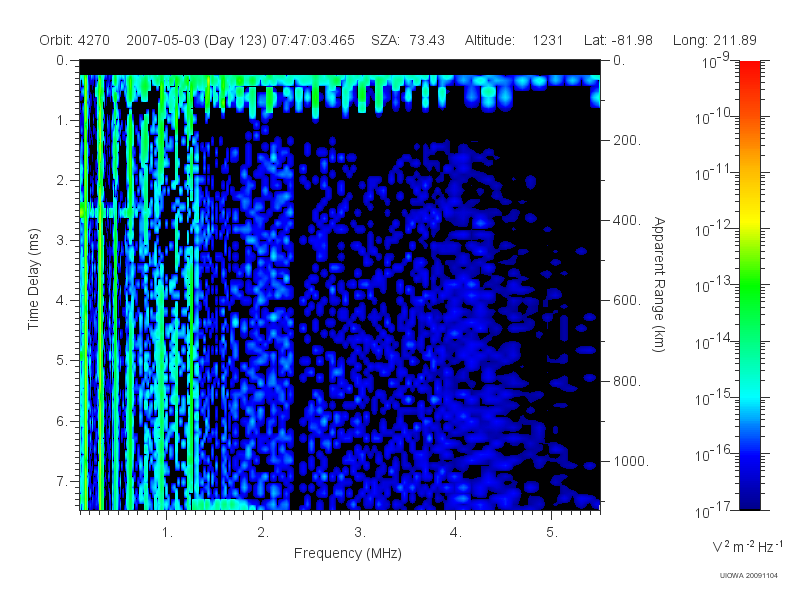
Task: Click the timestamp '07:47:03.465'
Action: click(x=313, y=40)
